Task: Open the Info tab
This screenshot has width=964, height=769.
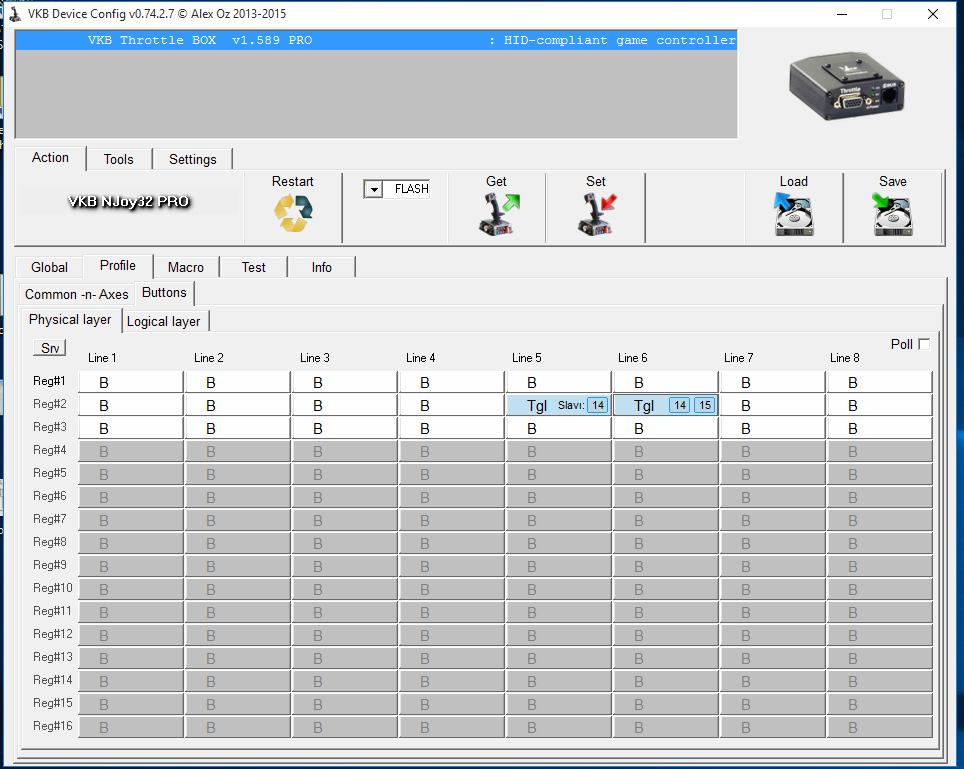Action: tap(322, 267)
